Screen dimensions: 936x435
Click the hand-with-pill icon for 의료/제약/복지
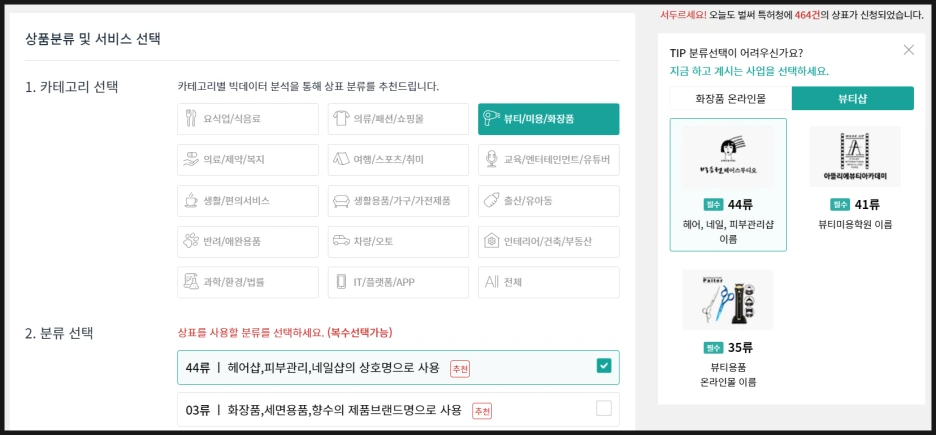click(191, 159)
